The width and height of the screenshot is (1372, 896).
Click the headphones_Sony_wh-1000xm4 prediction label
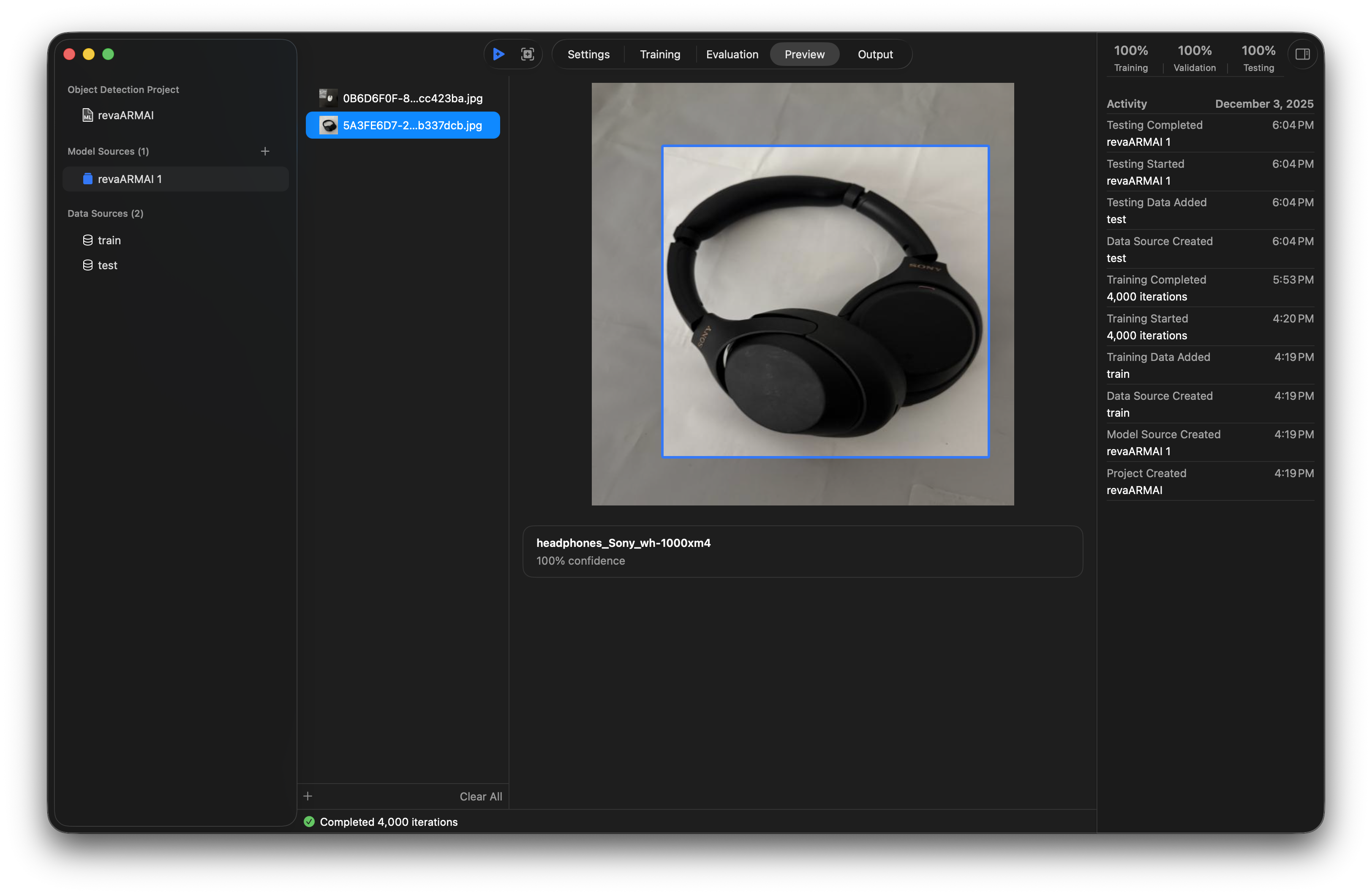tap(623, 543)
